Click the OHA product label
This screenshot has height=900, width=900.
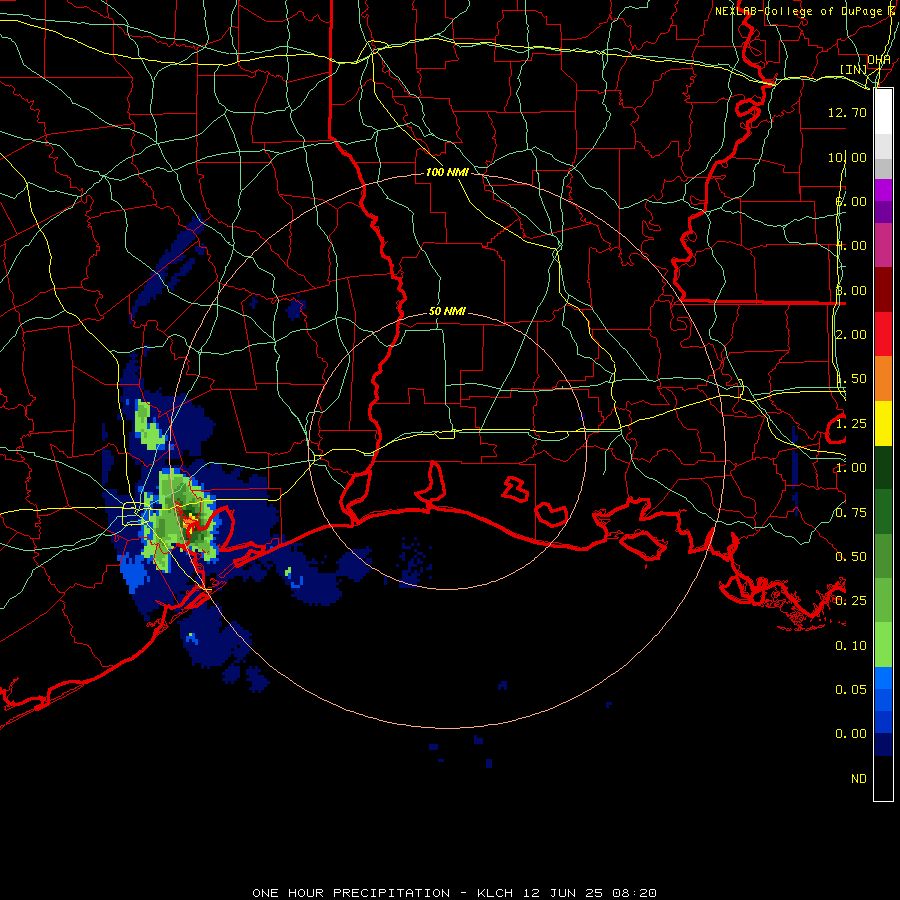pyautogui.click(x=878, y=59)
